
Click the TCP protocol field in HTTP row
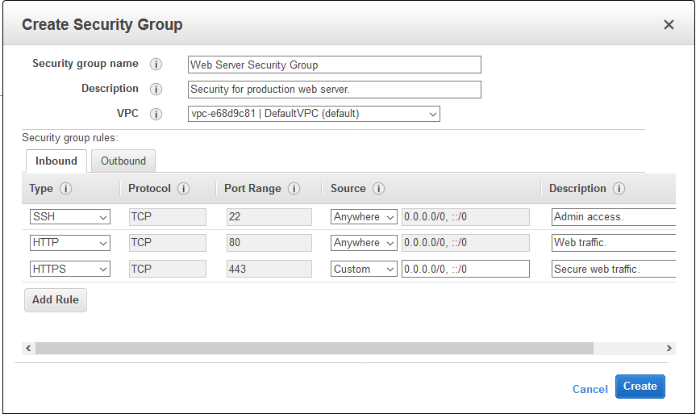168,243
